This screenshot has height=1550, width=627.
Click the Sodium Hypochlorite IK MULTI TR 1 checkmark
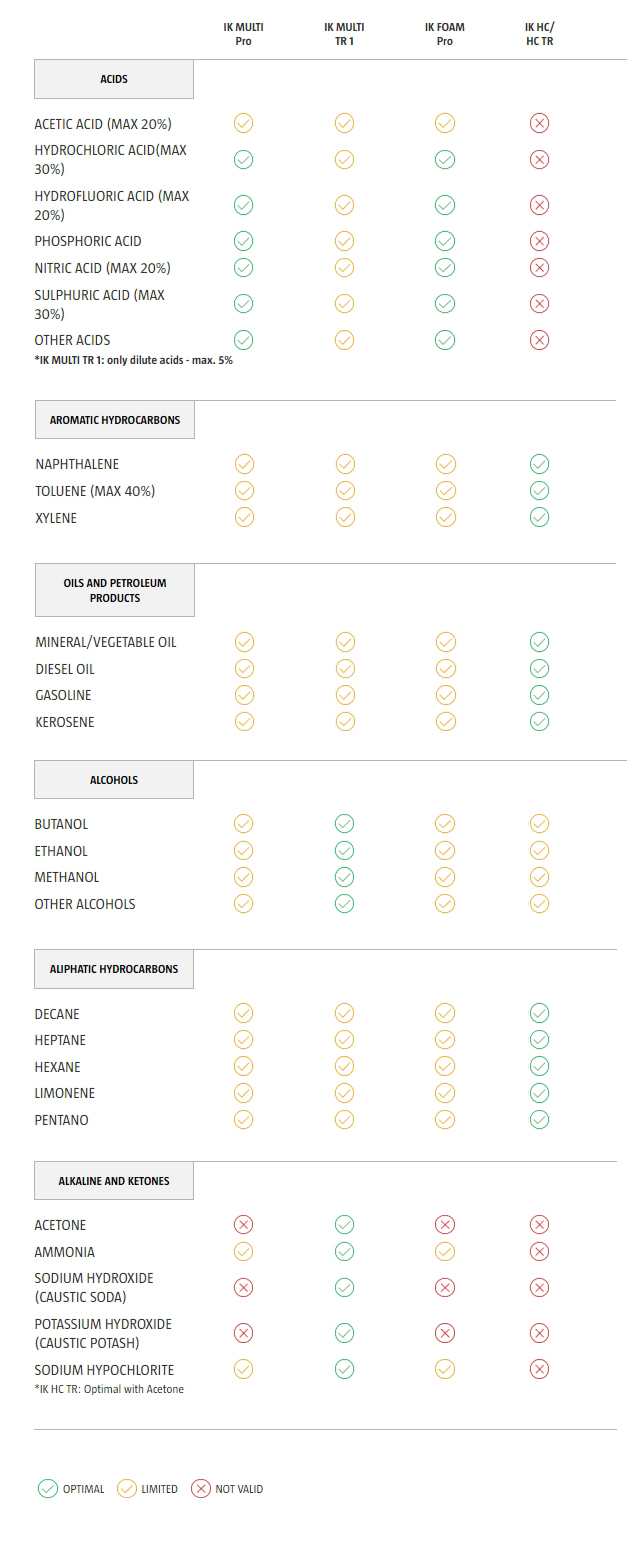(344, 1370)
